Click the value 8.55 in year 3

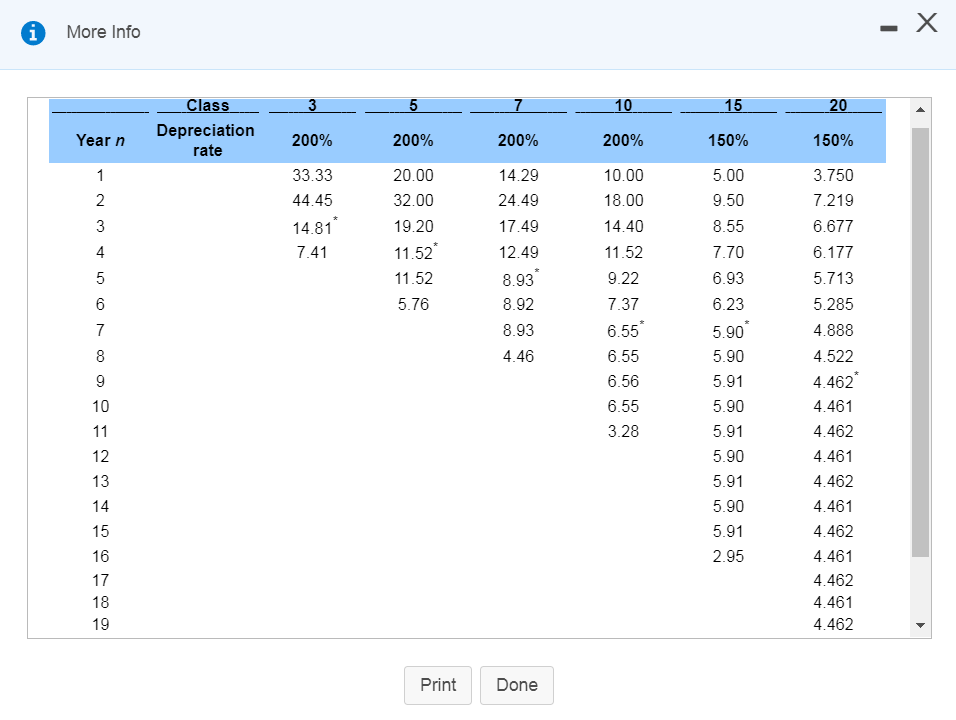(728, 227)
